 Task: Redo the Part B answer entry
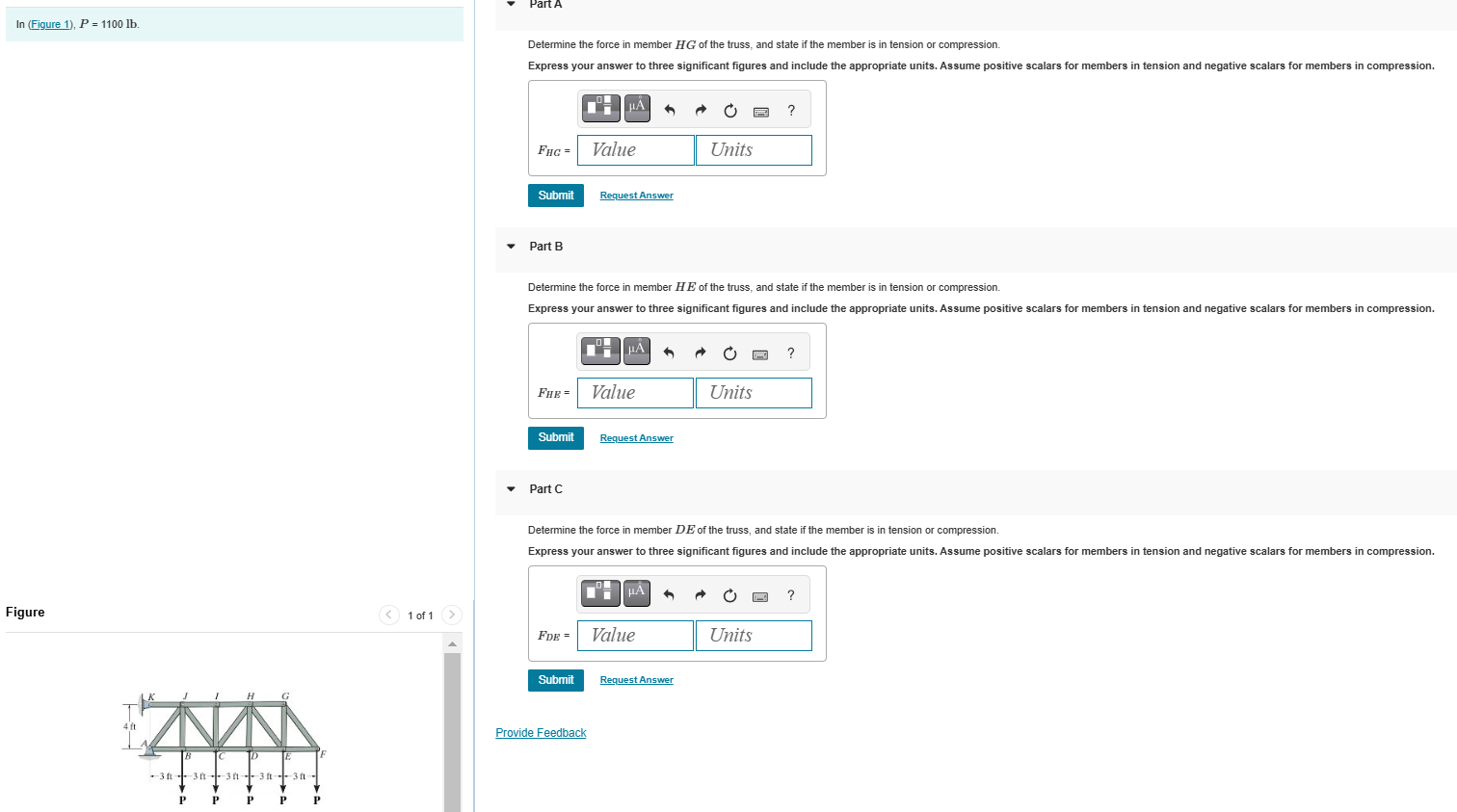700,354
